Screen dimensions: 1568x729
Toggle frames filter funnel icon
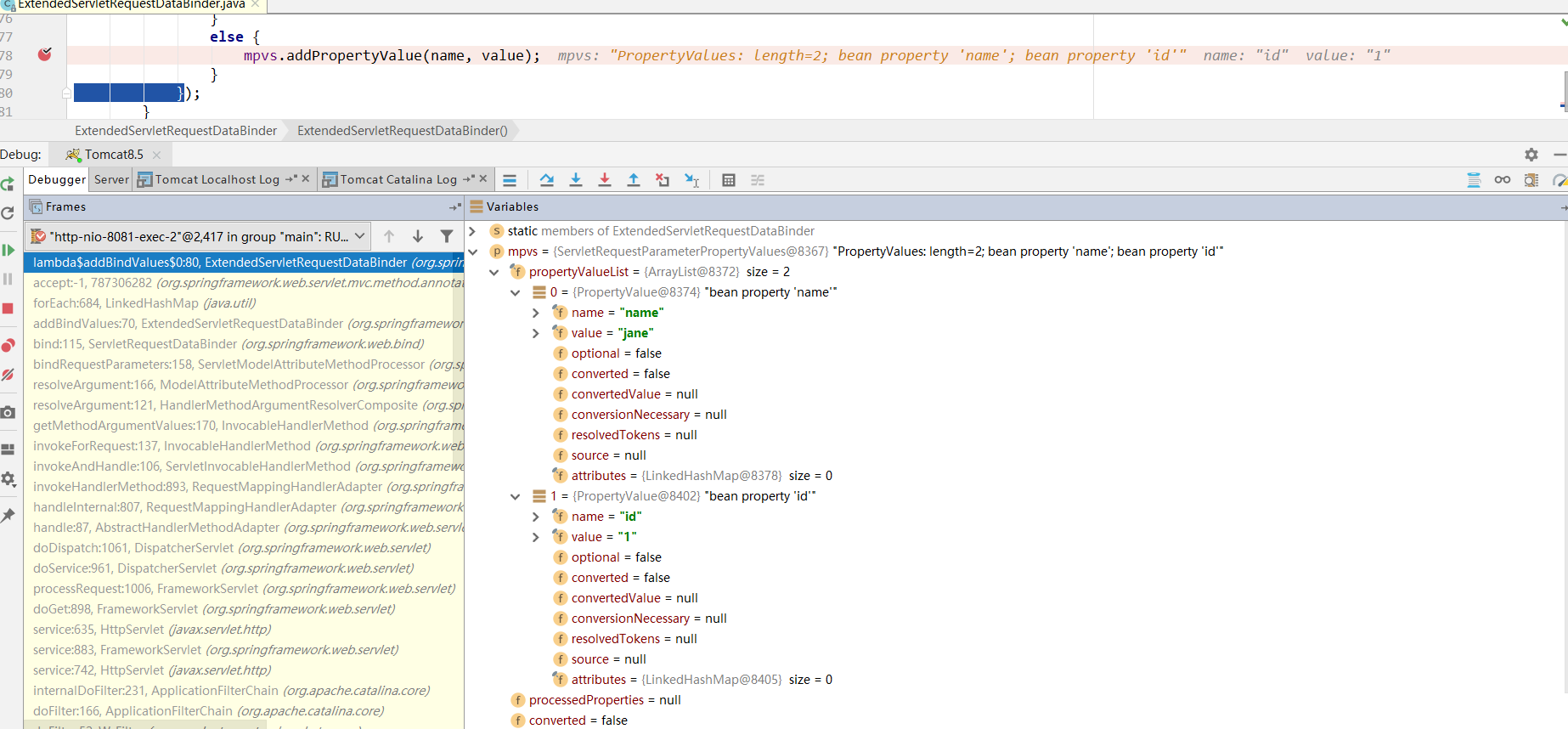(x=447, y=236)
